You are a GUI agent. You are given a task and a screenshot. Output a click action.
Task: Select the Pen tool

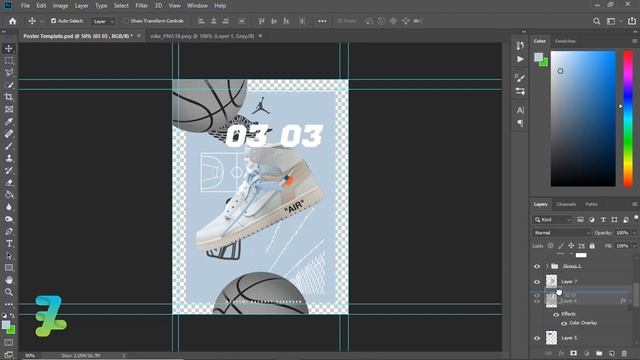[9, 231]
